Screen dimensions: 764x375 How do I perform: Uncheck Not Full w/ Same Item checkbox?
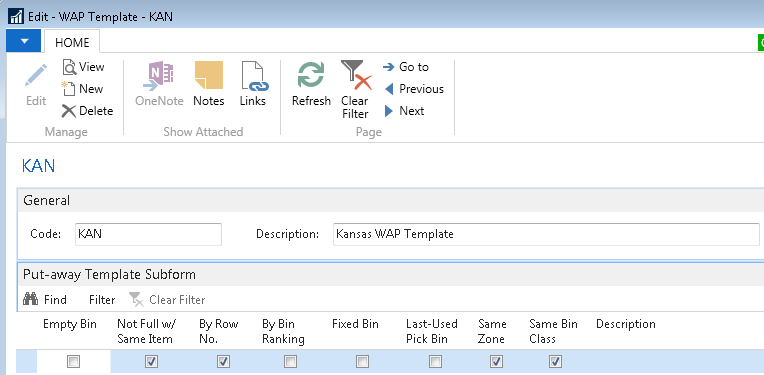coord(152,362)
